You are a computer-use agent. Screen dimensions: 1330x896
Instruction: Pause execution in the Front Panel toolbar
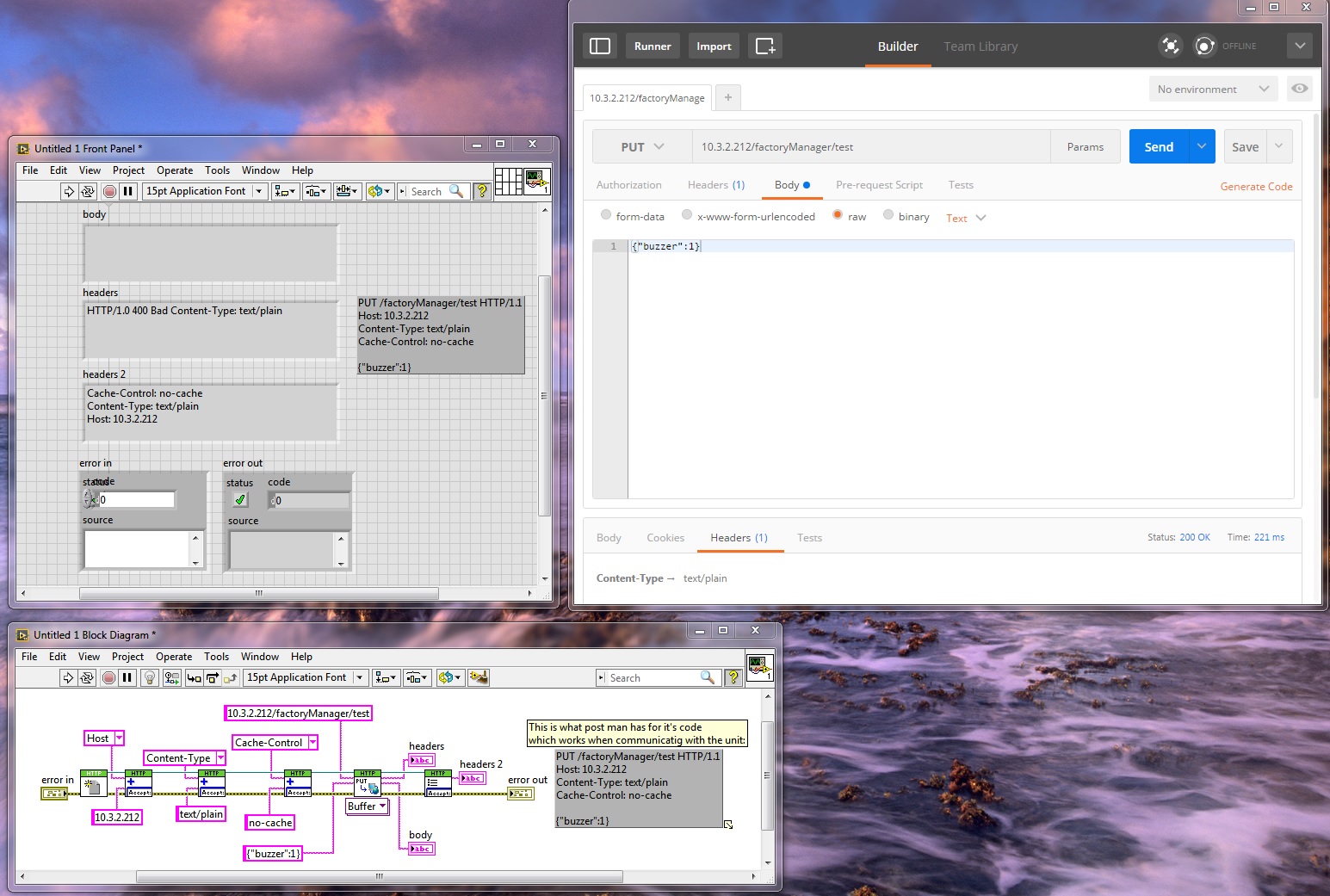coord(128,191)
